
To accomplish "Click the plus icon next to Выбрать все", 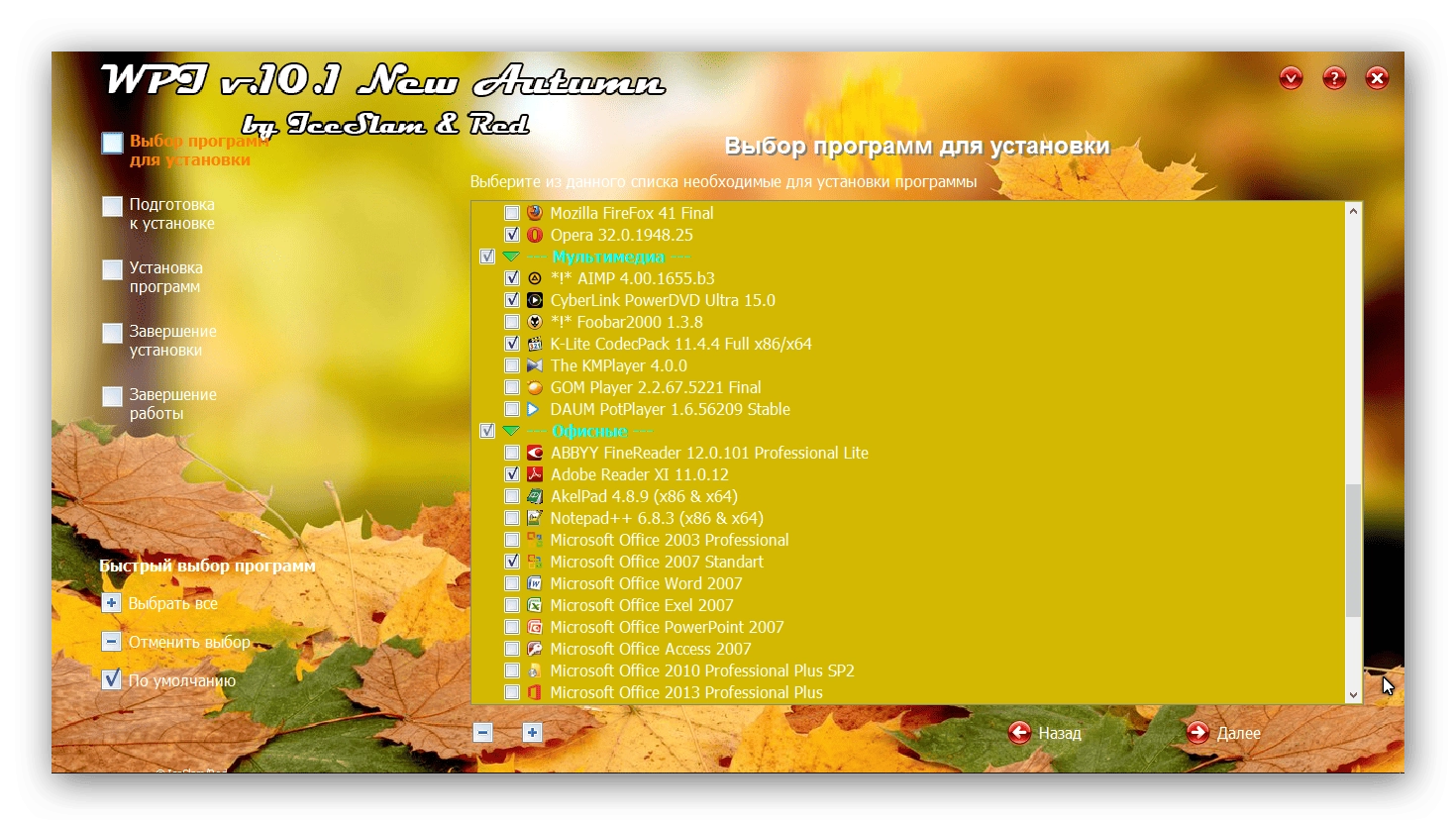I will 112,603.
